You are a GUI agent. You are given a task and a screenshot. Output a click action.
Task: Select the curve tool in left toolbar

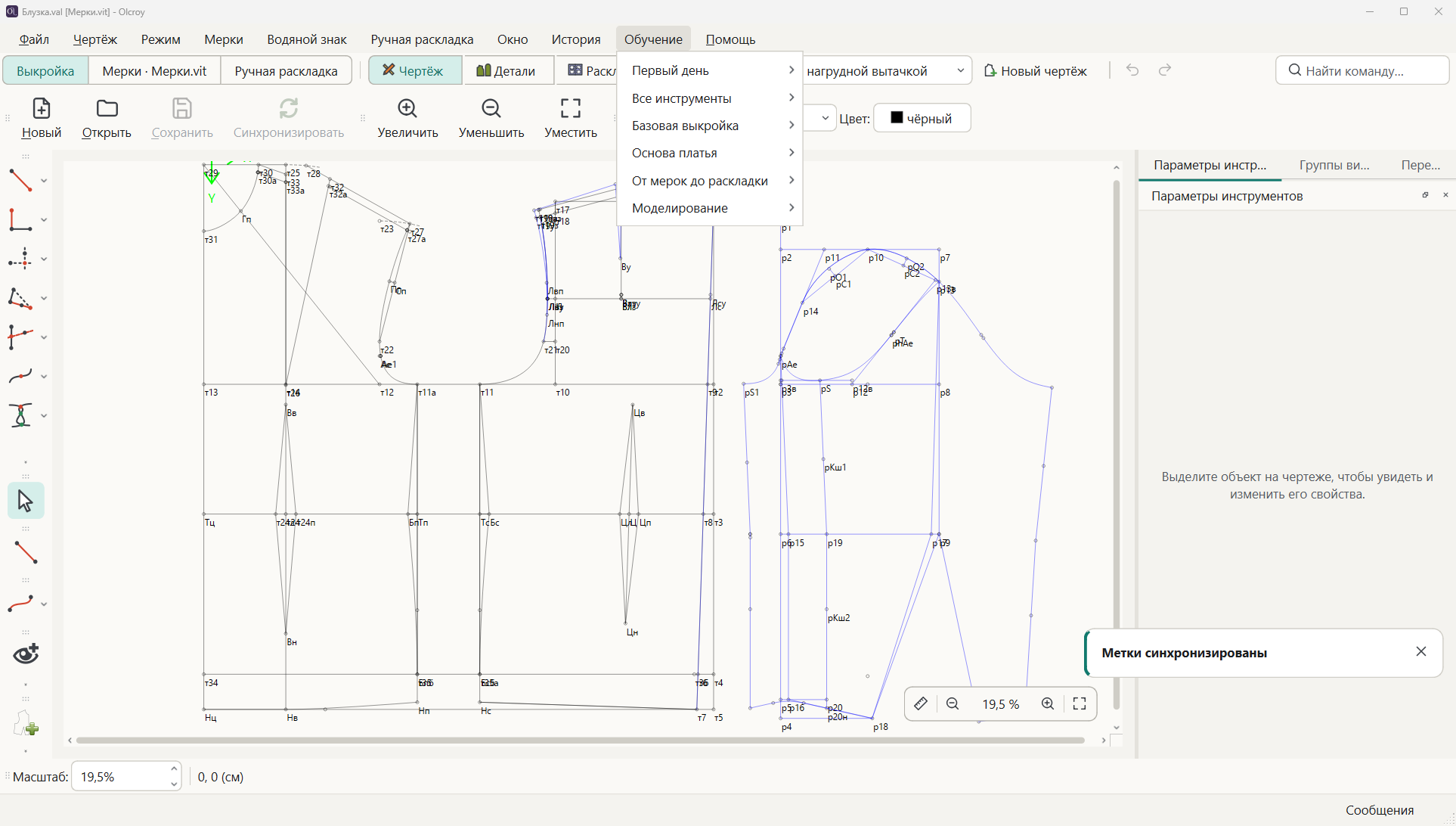tap(20, 376)
